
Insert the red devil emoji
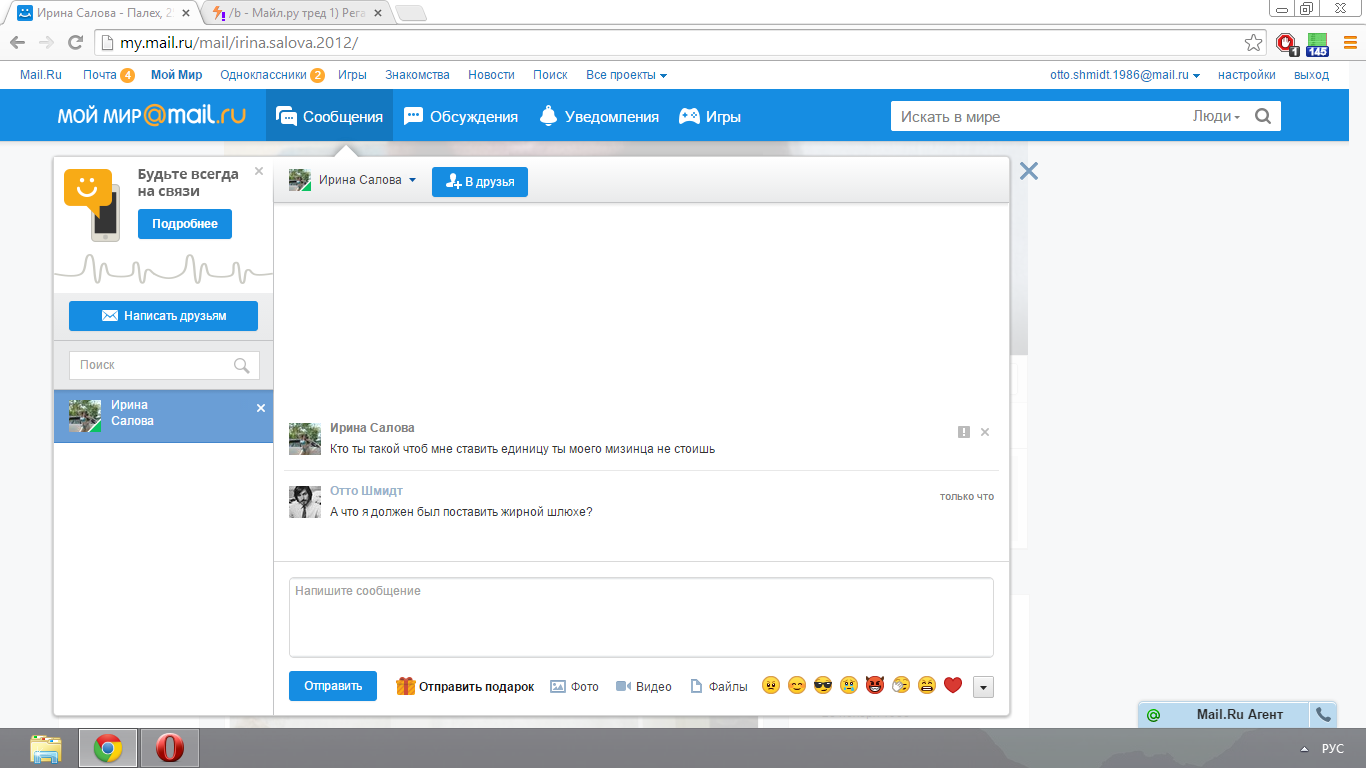point(875,686)
